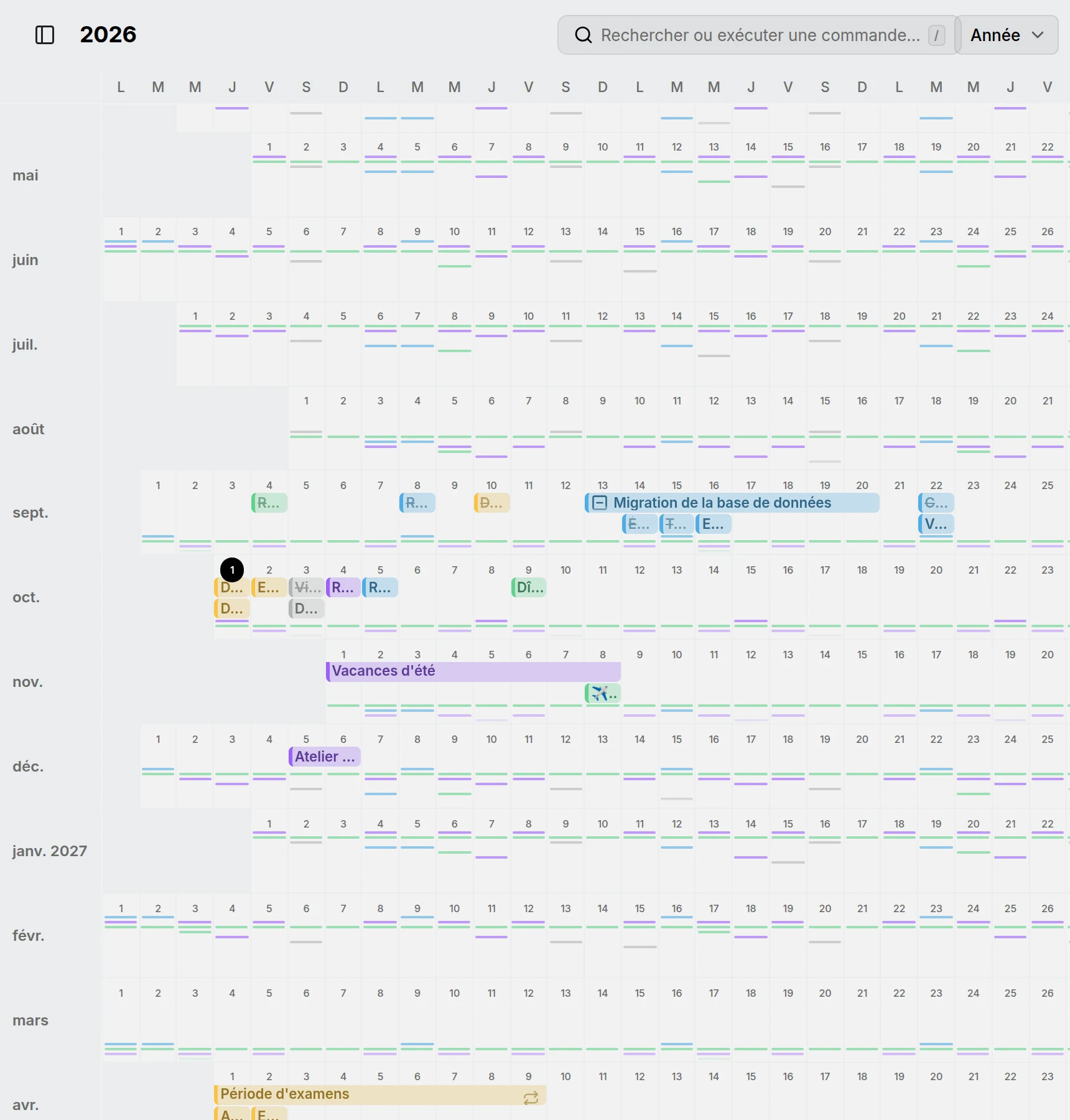Open the green Dî... event on October 9
1070x1120 pixels.
(x=529, y=587)
